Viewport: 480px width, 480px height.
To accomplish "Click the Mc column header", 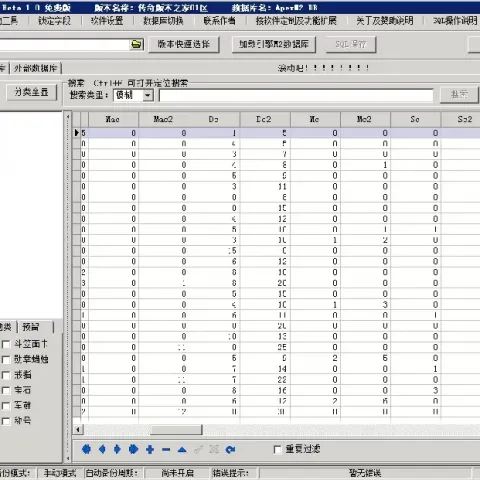I will pyautogui.click(x=315, y=119).
